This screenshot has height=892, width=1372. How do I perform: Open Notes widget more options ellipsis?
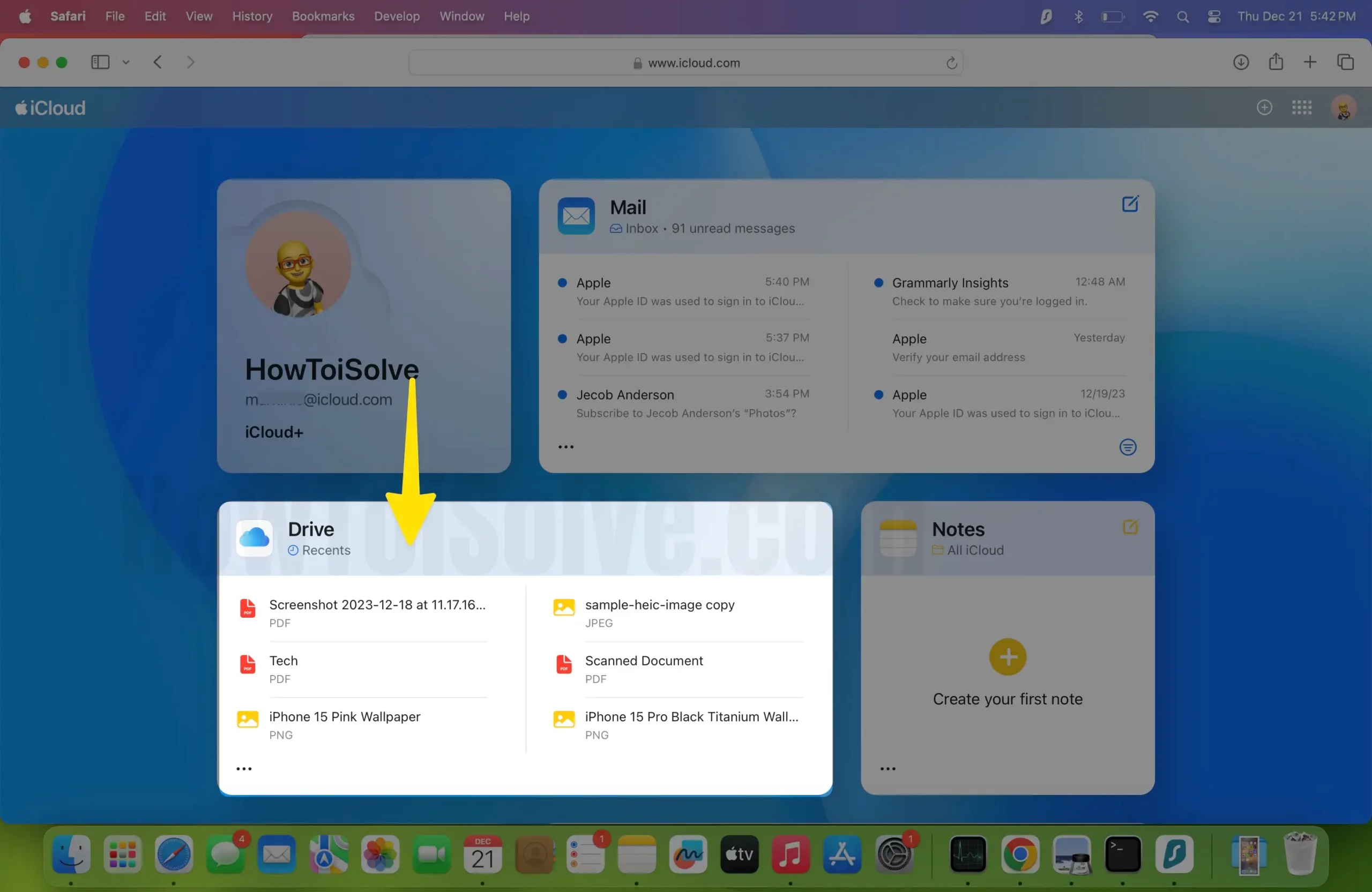(x=887, y=769)
